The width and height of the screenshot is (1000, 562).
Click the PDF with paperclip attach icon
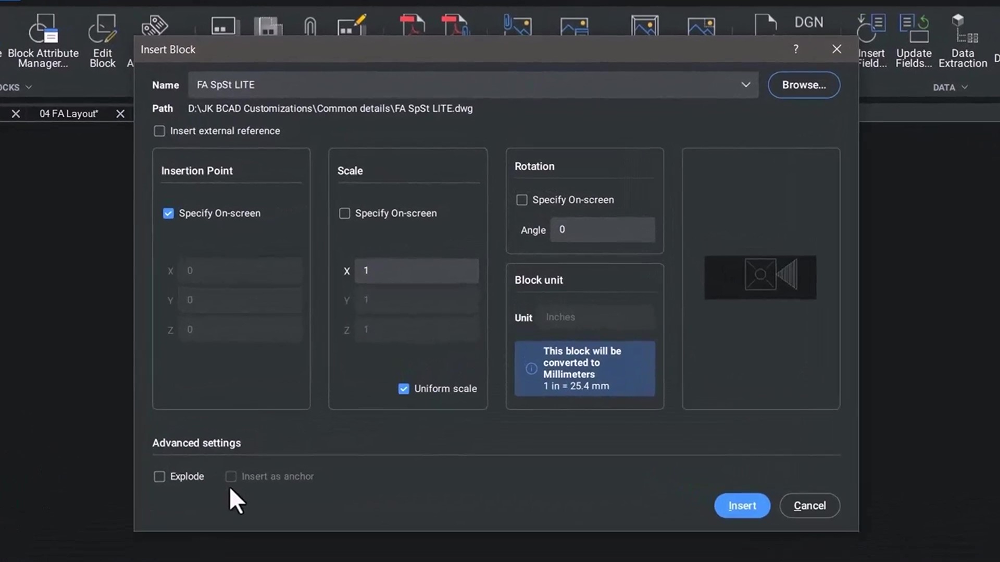[455, 25]
